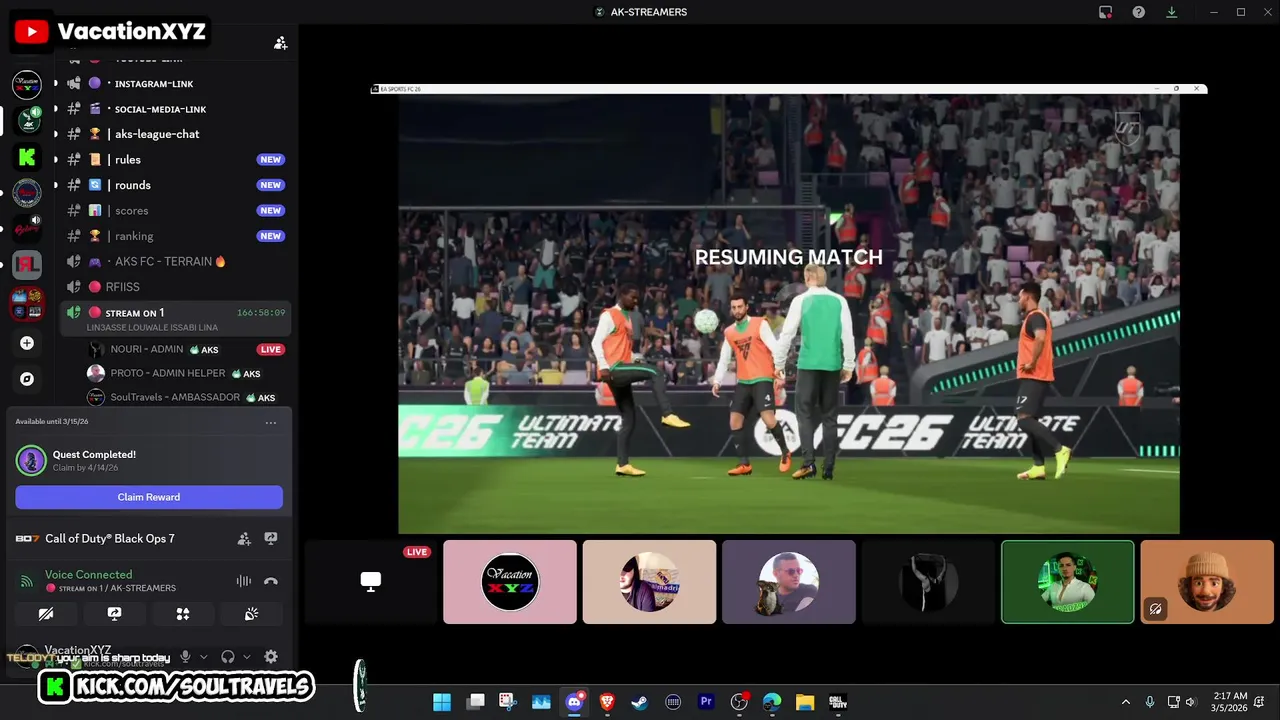
Task: Open Discord help question-mark icon
Action: pos(1138,12)
